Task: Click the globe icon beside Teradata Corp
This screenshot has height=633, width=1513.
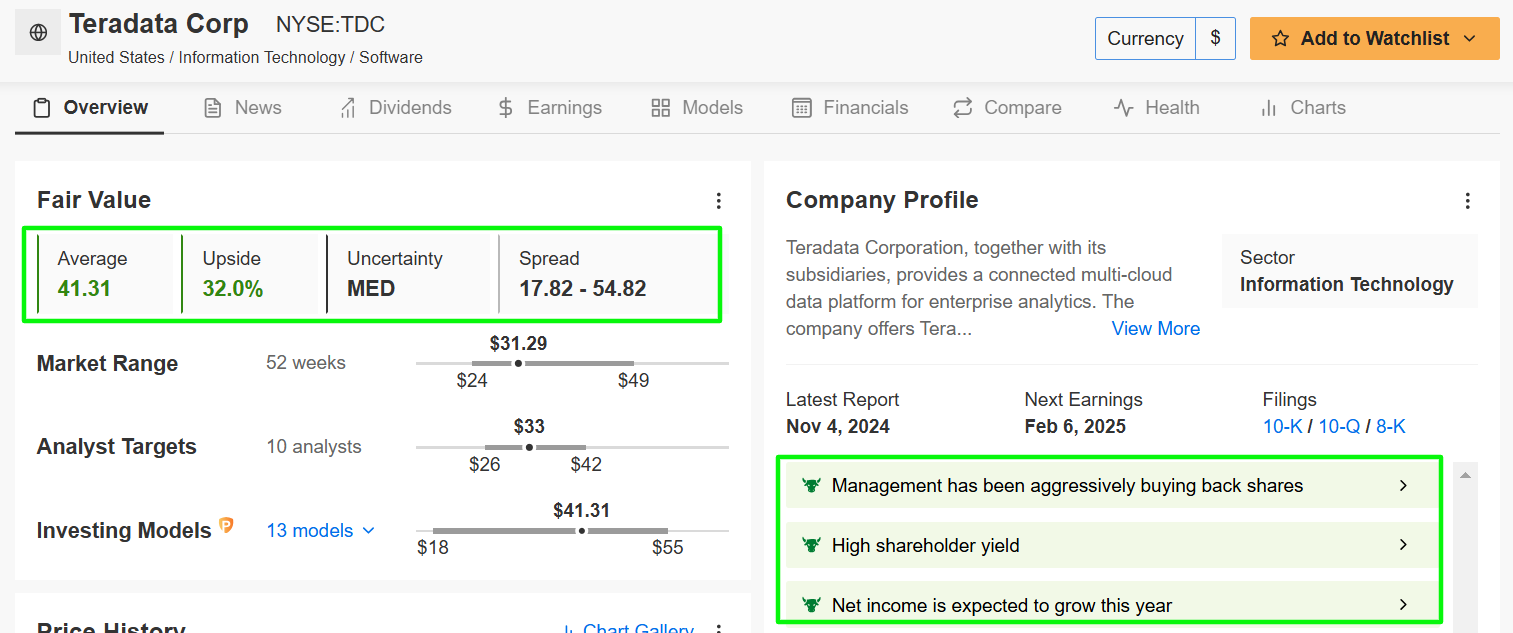Action: click(x=38, y=32)
